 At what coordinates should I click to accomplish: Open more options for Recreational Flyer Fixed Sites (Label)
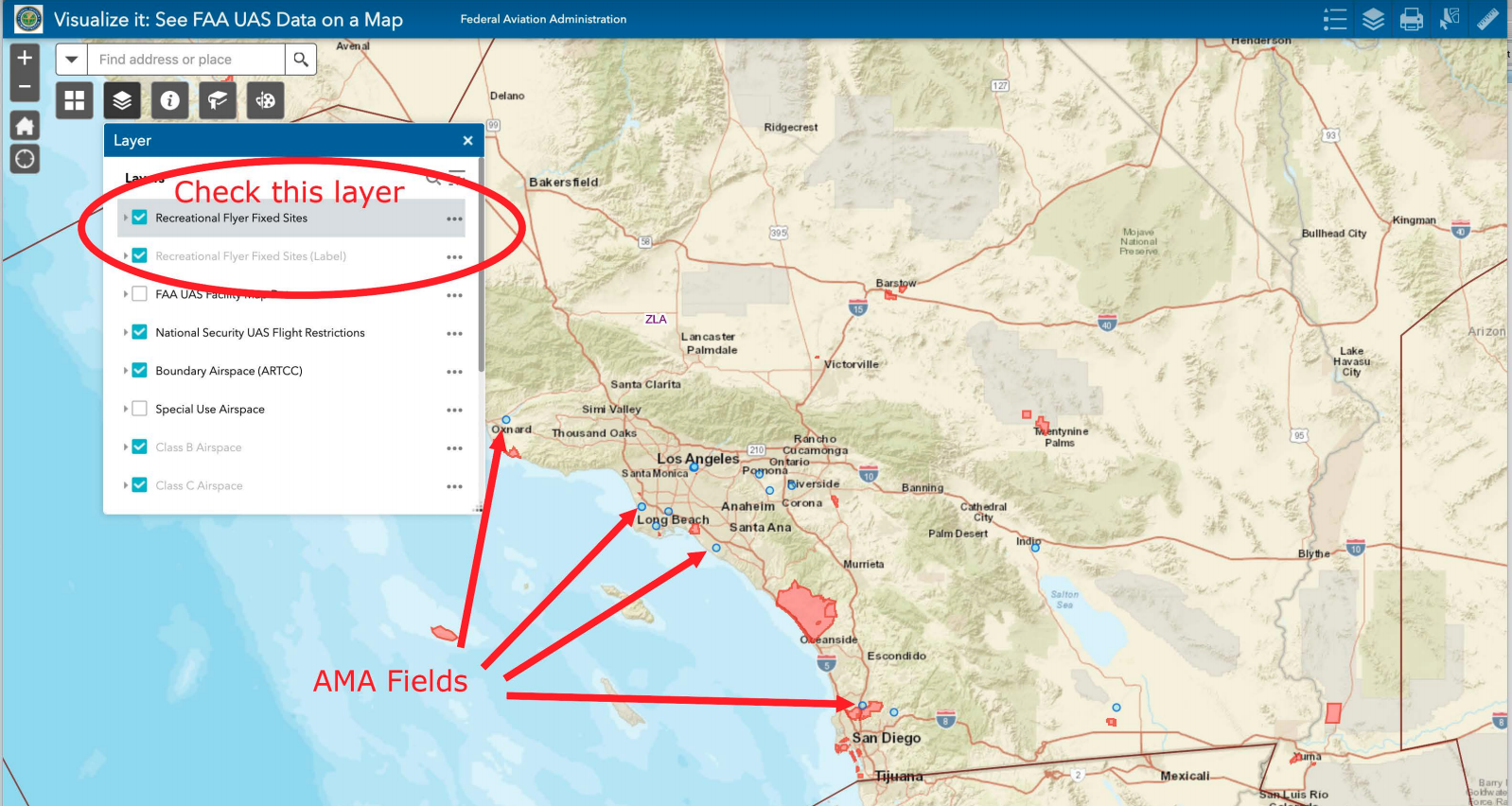(455, 257)
